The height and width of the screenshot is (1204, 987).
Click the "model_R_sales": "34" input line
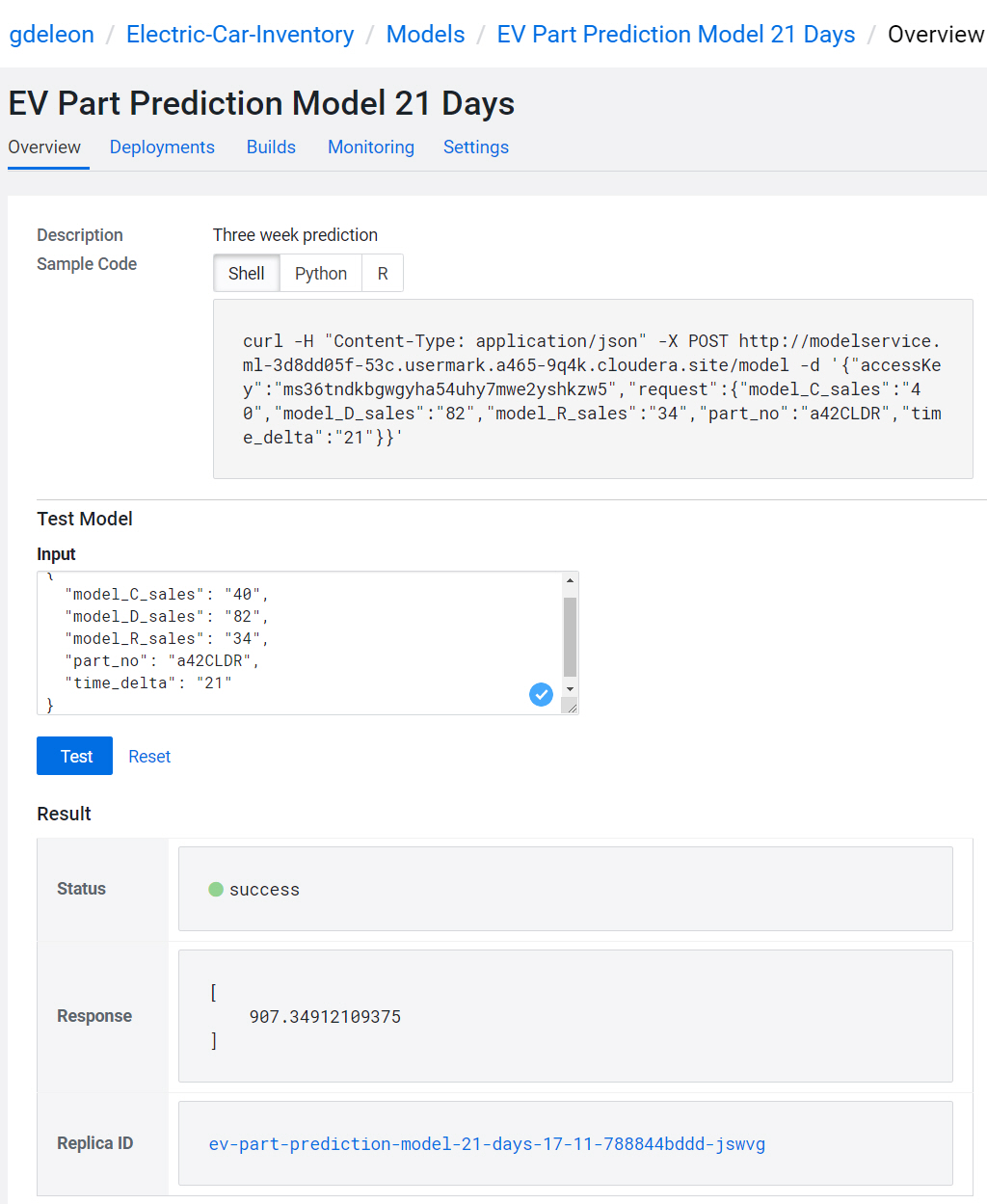click(167, 639)
